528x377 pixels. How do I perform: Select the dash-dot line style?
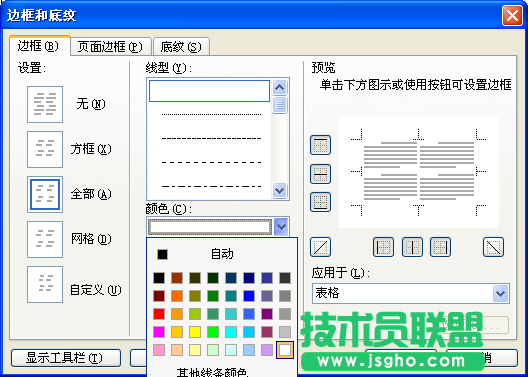point(211,186)
